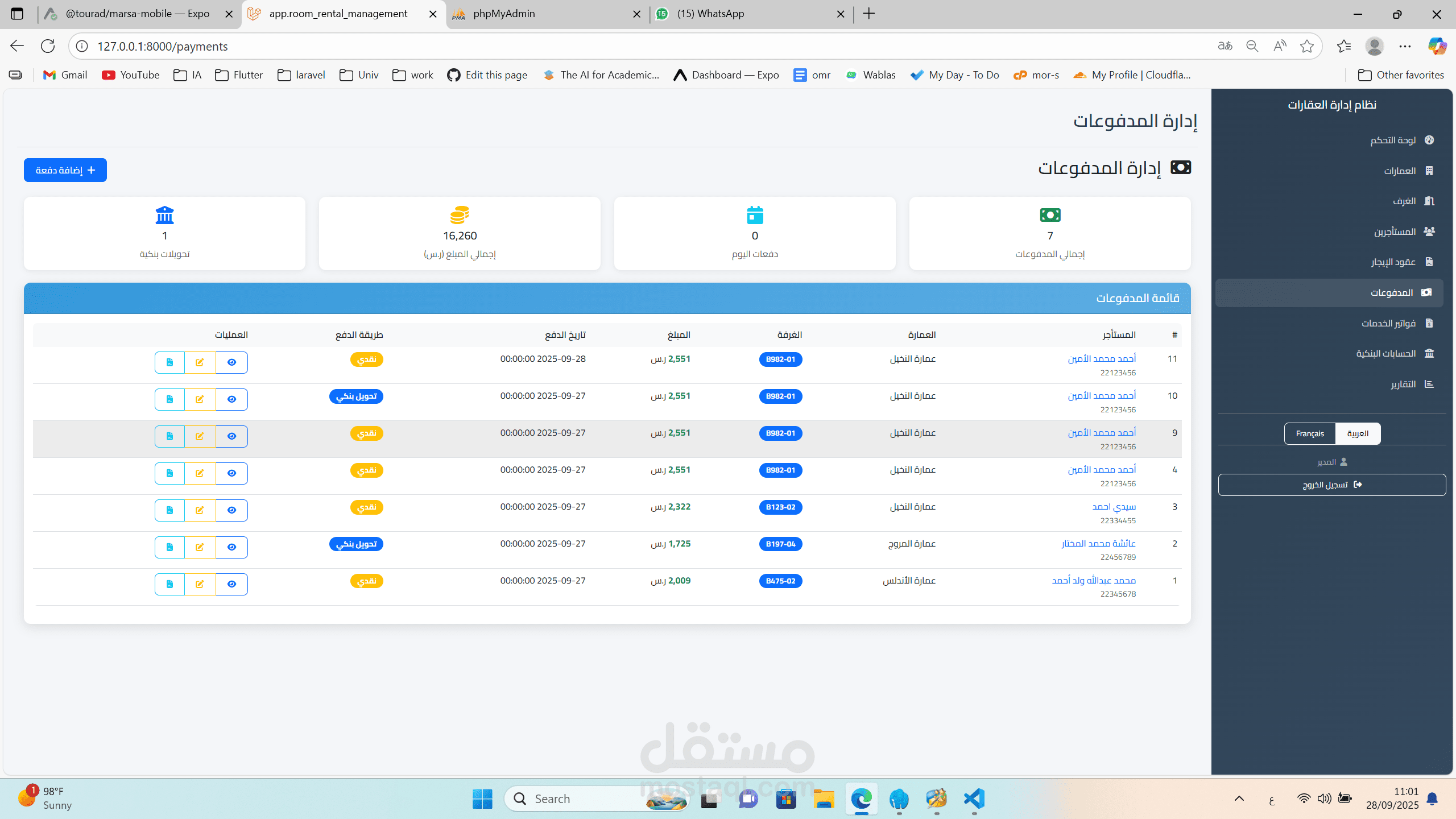Click the browser refresh icon
The height and width of the screenshot is (819, 1456).
(48, 46)
